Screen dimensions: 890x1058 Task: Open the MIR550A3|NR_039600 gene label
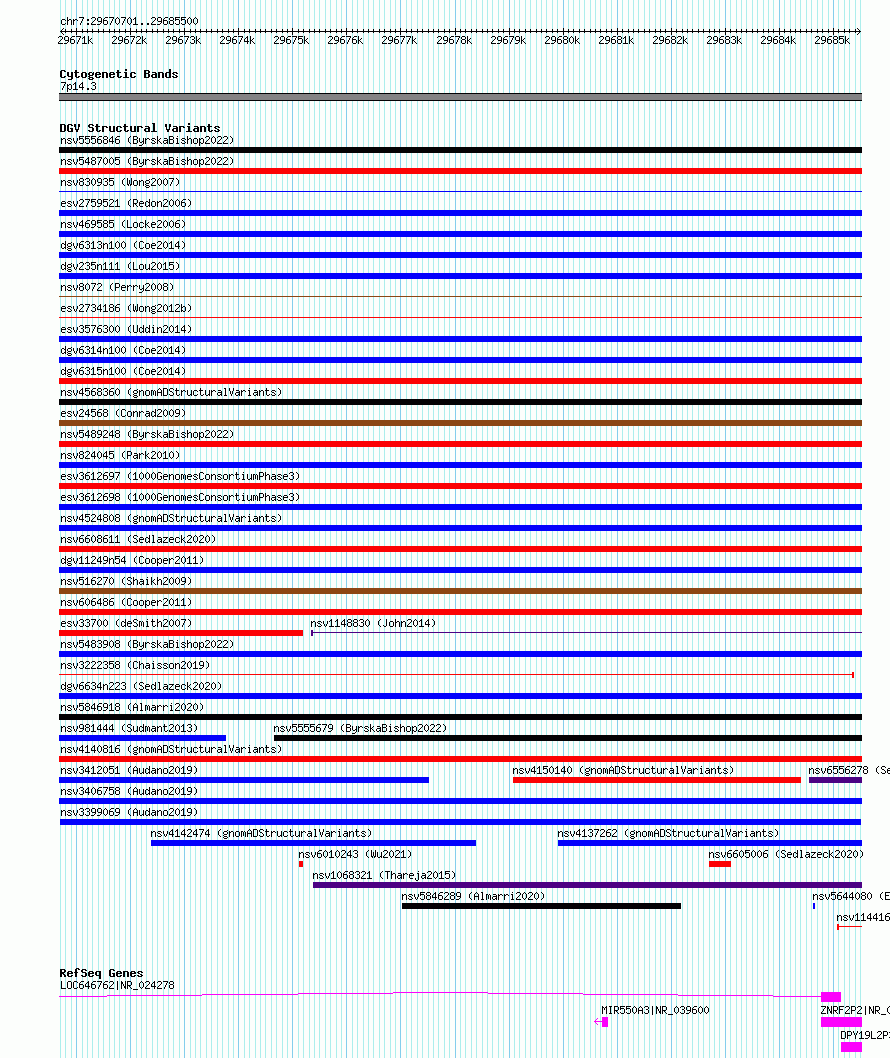click(655, 1010)
